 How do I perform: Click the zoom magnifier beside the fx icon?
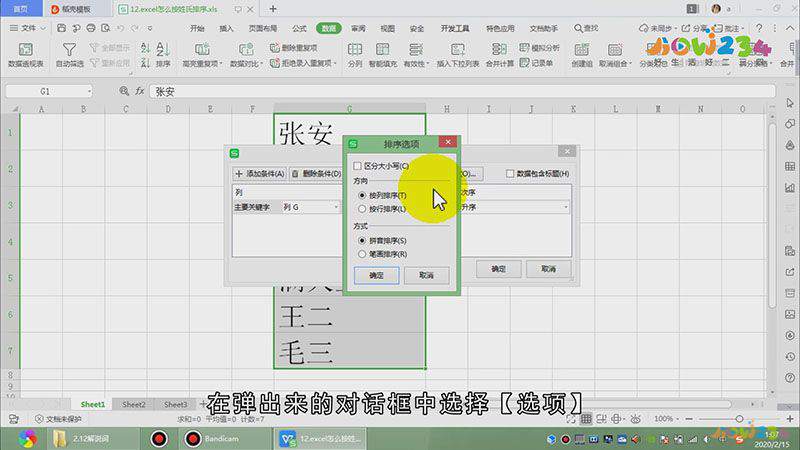tap(124, 91)
